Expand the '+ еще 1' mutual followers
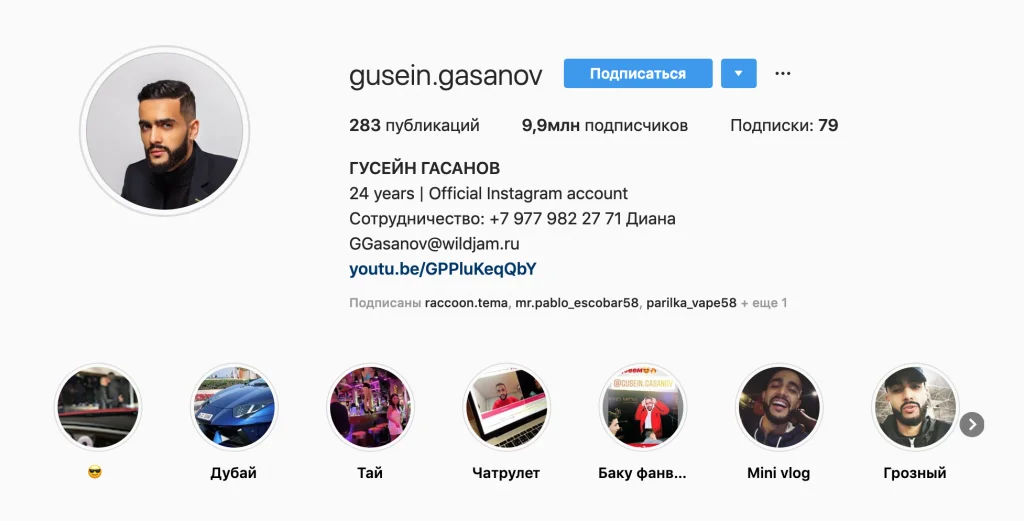Viewport: 1024px width, 521px height. 764,303
